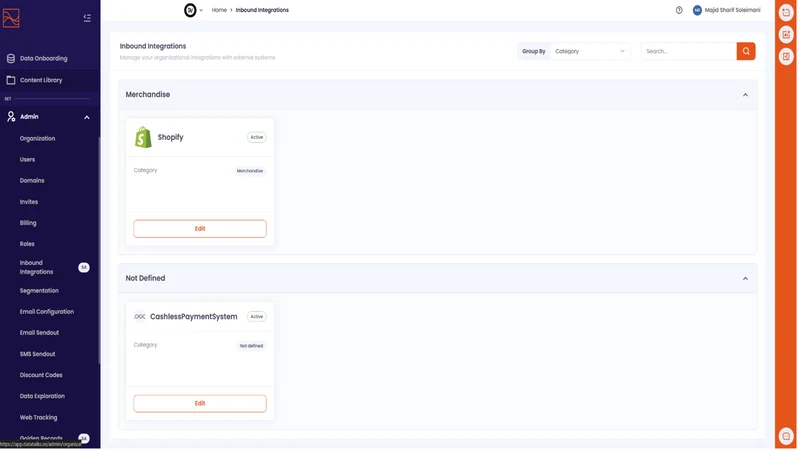Click the top icon in the orange right bar
The height and width of the screenshot is (450, 800).
click(x=786, y=13)
